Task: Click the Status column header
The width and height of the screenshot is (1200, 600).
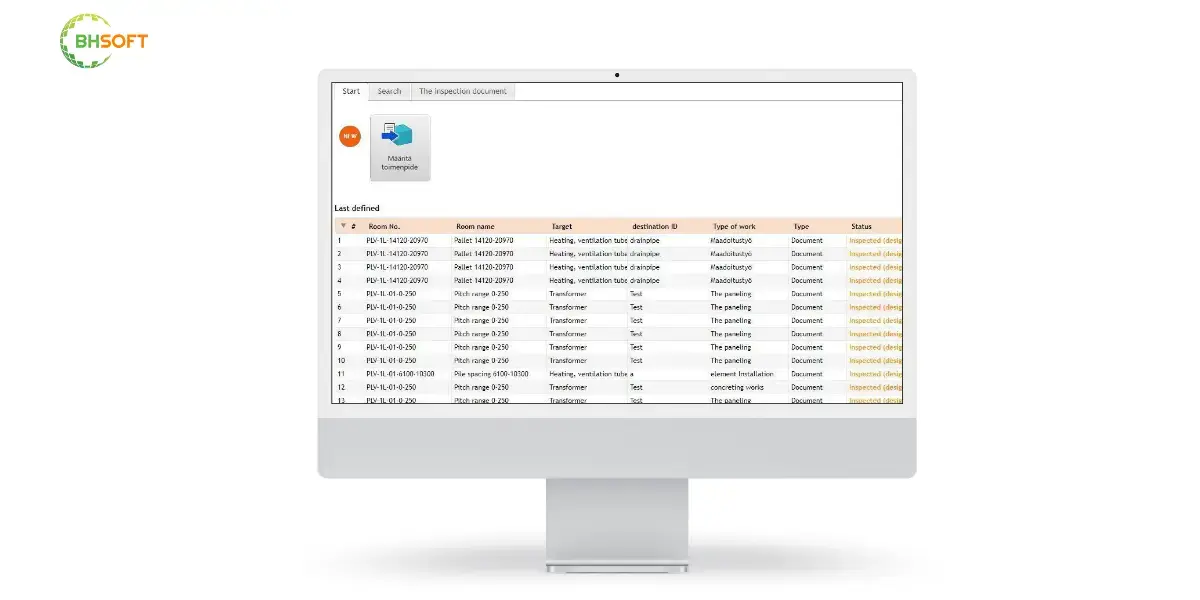Action: [x=861, y=227]
